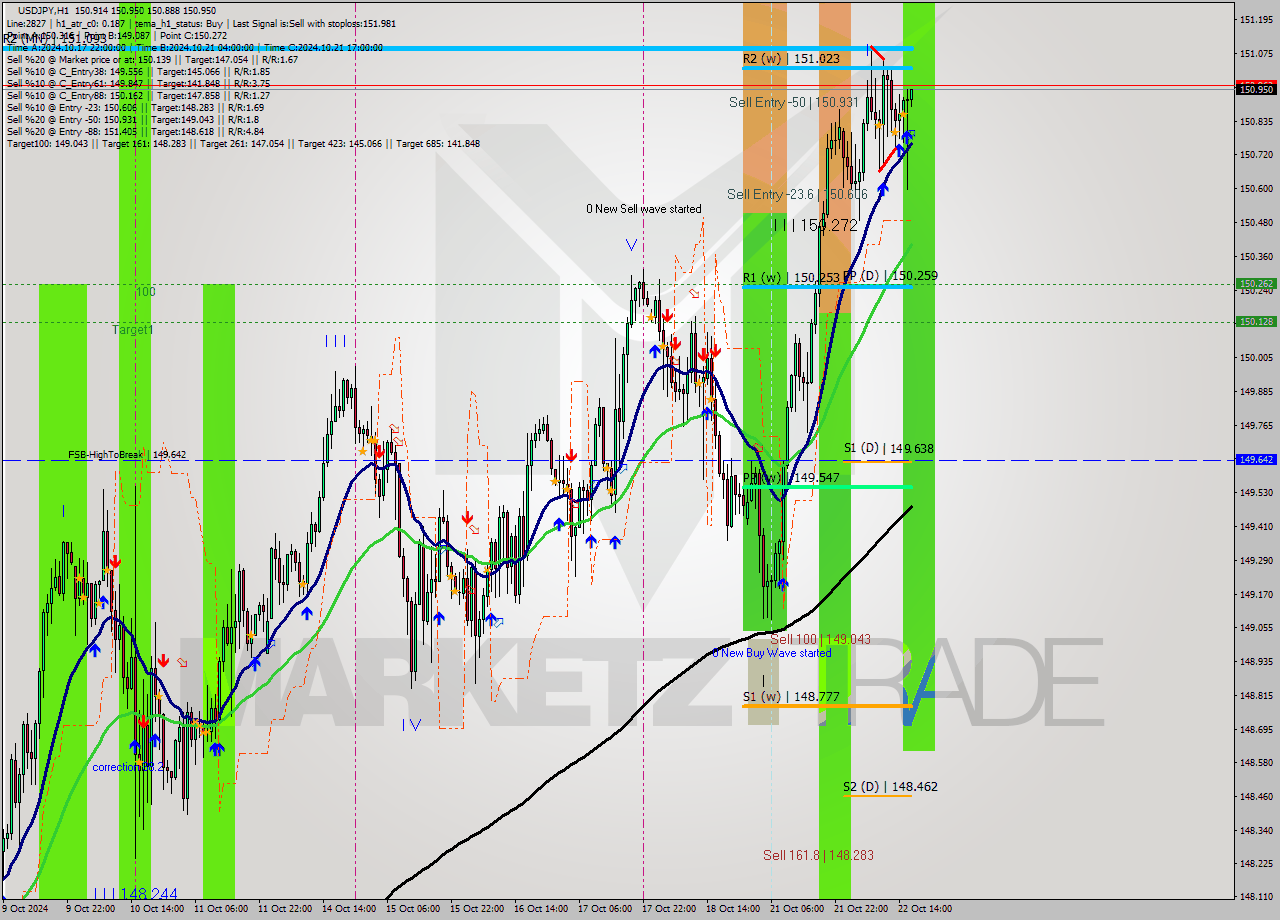Click the '22 Oct 14:00' time axis label
The image size is (1280, 920).
tap(925, 909)
